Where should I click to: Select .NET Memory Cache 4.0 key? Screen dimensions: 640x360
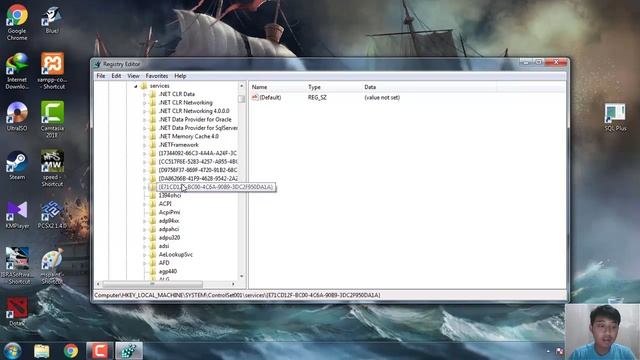click(x=189, y=136)
